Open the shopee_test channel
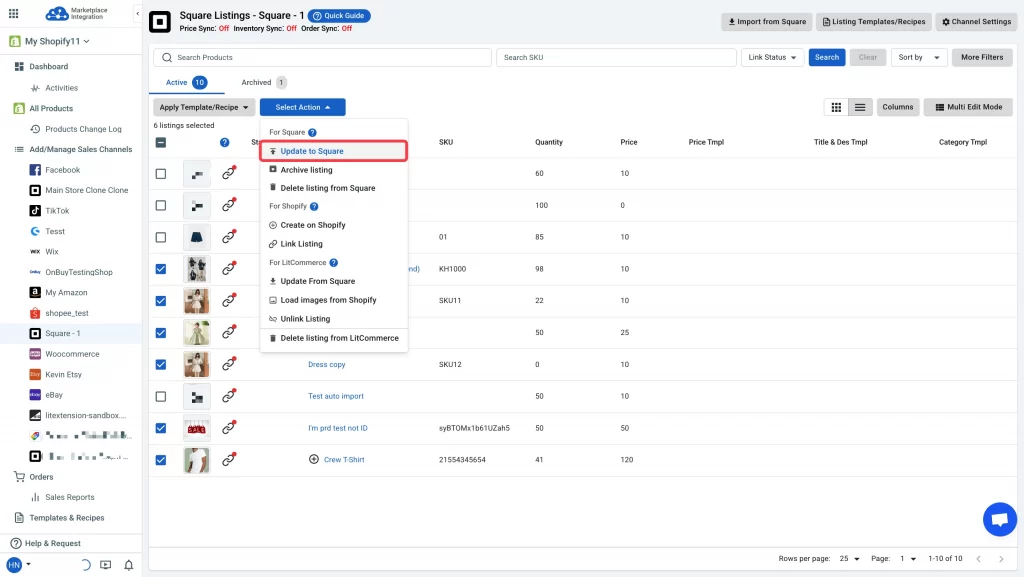This screenshot has width=1024, height=577. point(67,313)
